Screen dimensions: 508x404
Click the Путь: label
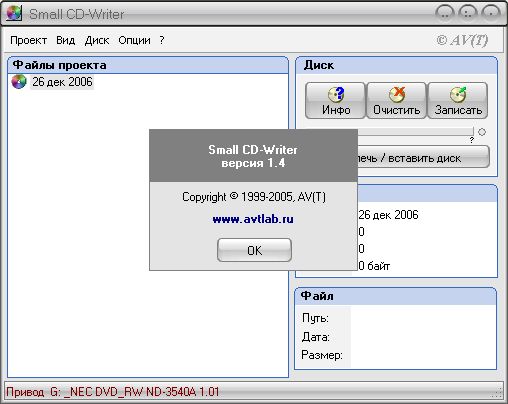click(x=315, y=318)
